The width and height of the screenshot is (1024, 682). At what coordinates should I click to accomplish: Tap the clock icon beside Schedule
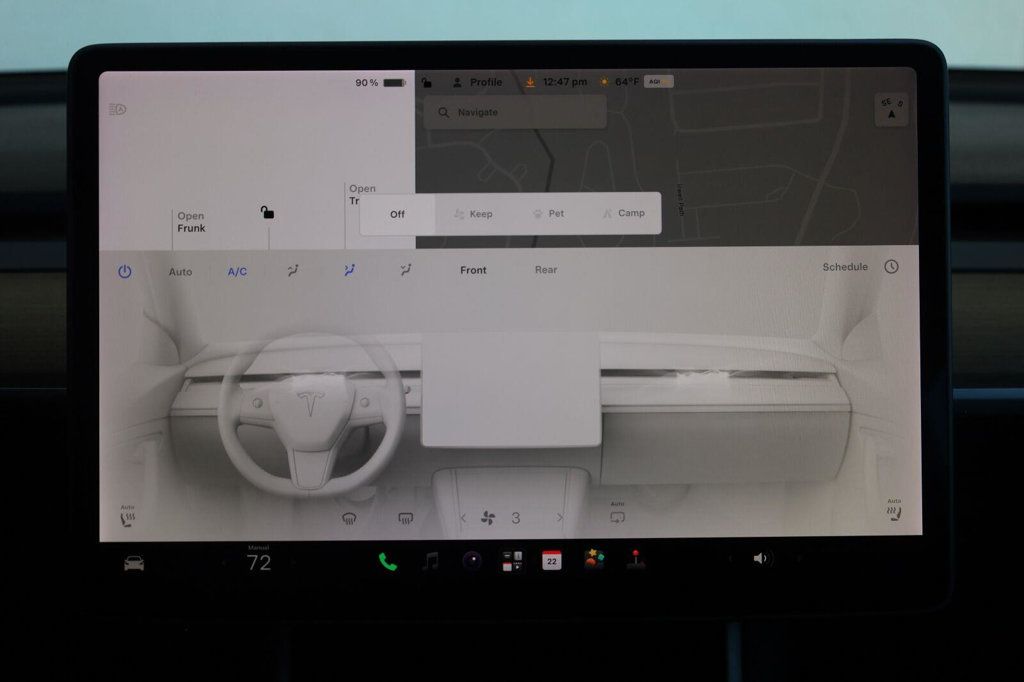click(x=891, y=267)
